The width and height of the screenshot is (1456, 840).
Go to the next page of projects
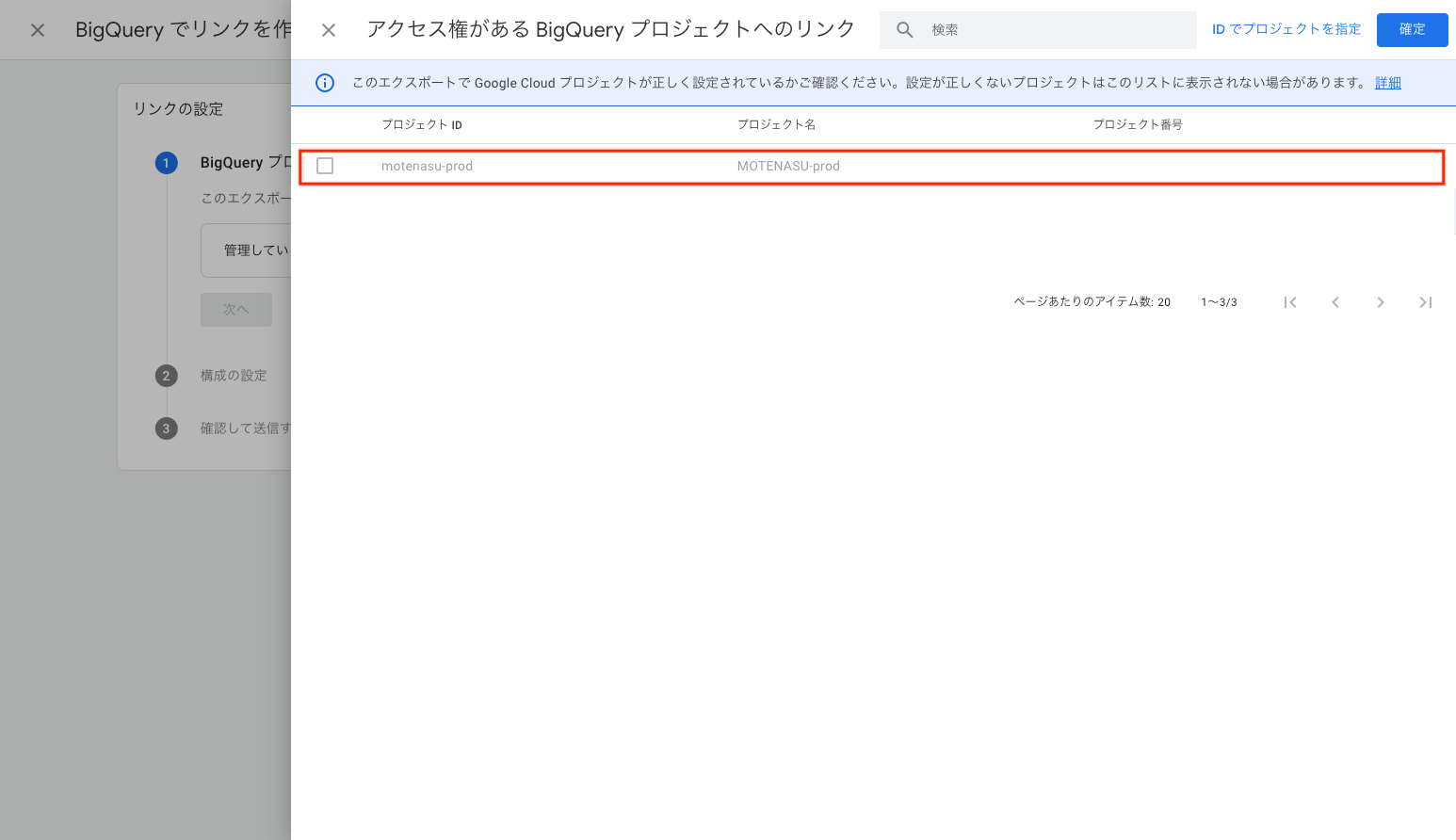tap(1380, 302)
